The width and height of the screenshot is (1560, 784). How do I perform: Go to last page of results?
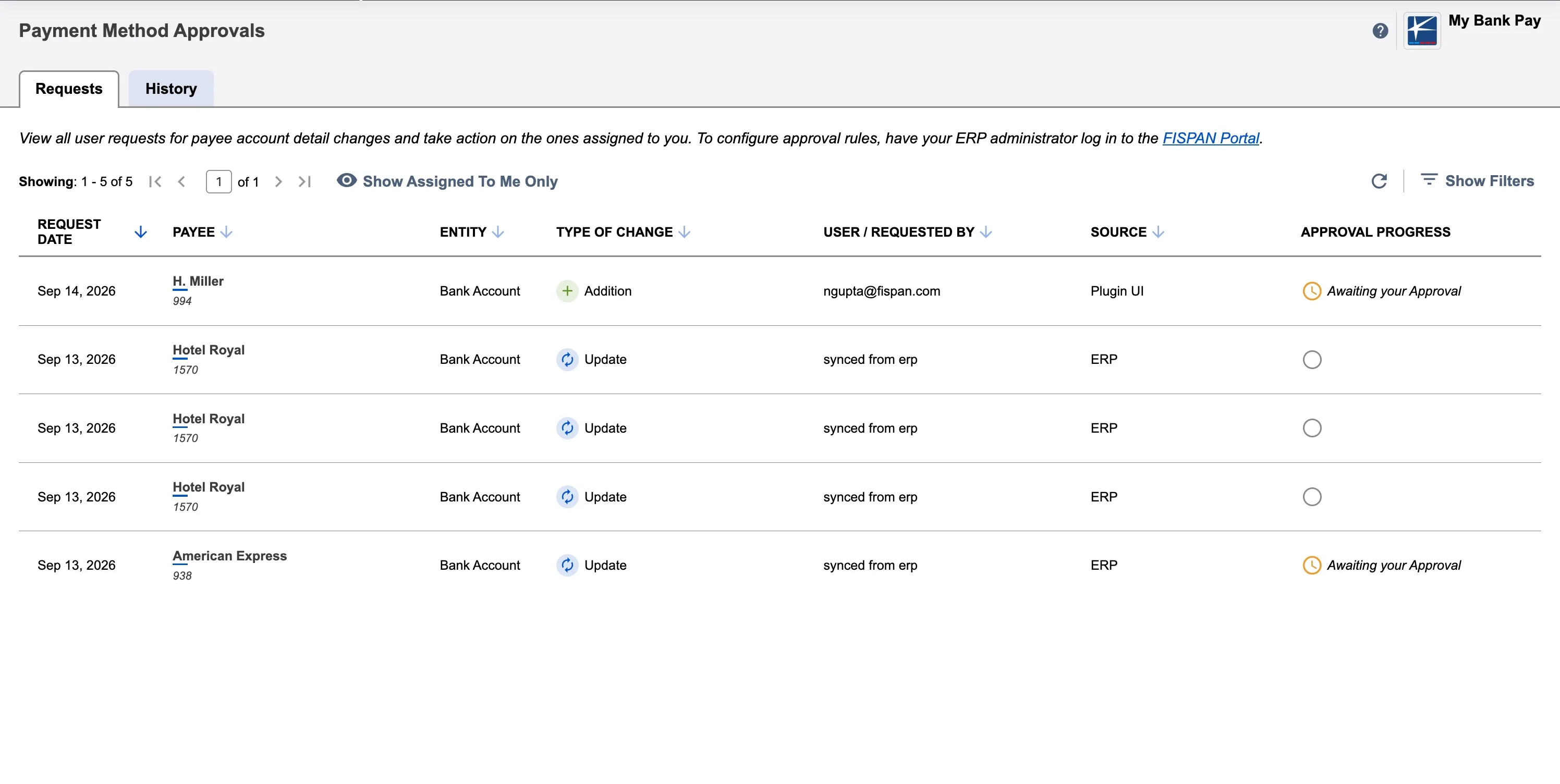304,181
